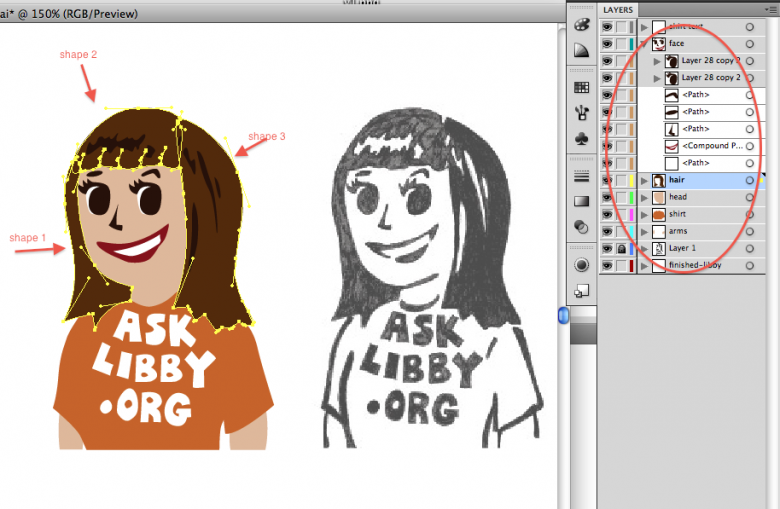The width and height of the screenshot is (780, 509).
Task: Open the Gradient panel icon
Action: (x=582, y=201)
